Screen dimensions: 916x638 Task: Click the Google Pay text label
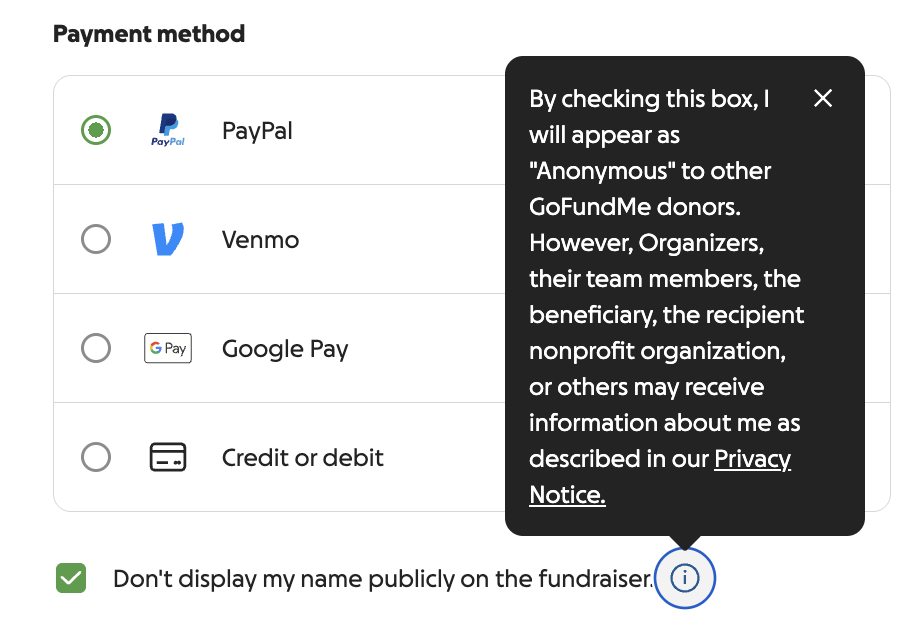[x=285, y=349]
